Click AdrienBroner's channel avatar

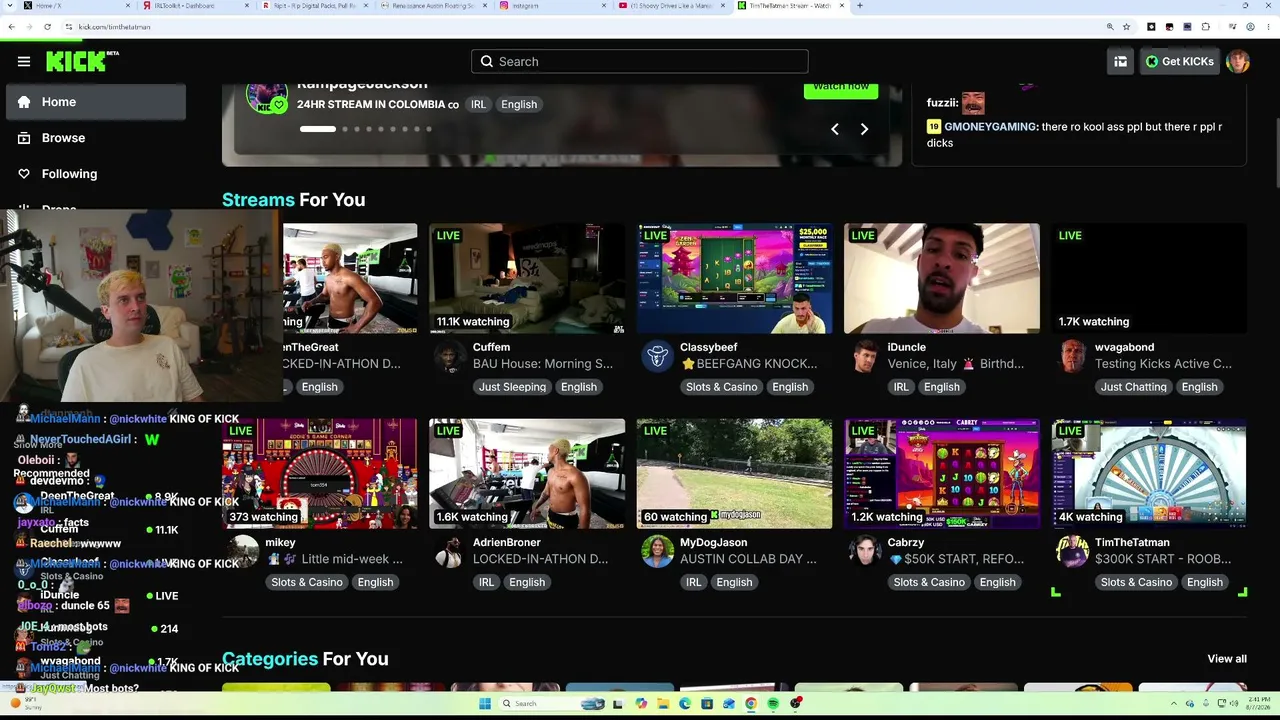coord(449,551)
